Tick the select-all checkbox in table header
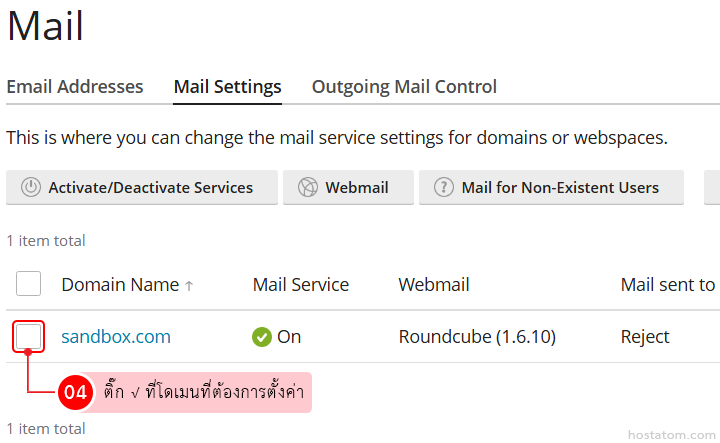Screen dimensions: 720x443 (x=29, y=284)
